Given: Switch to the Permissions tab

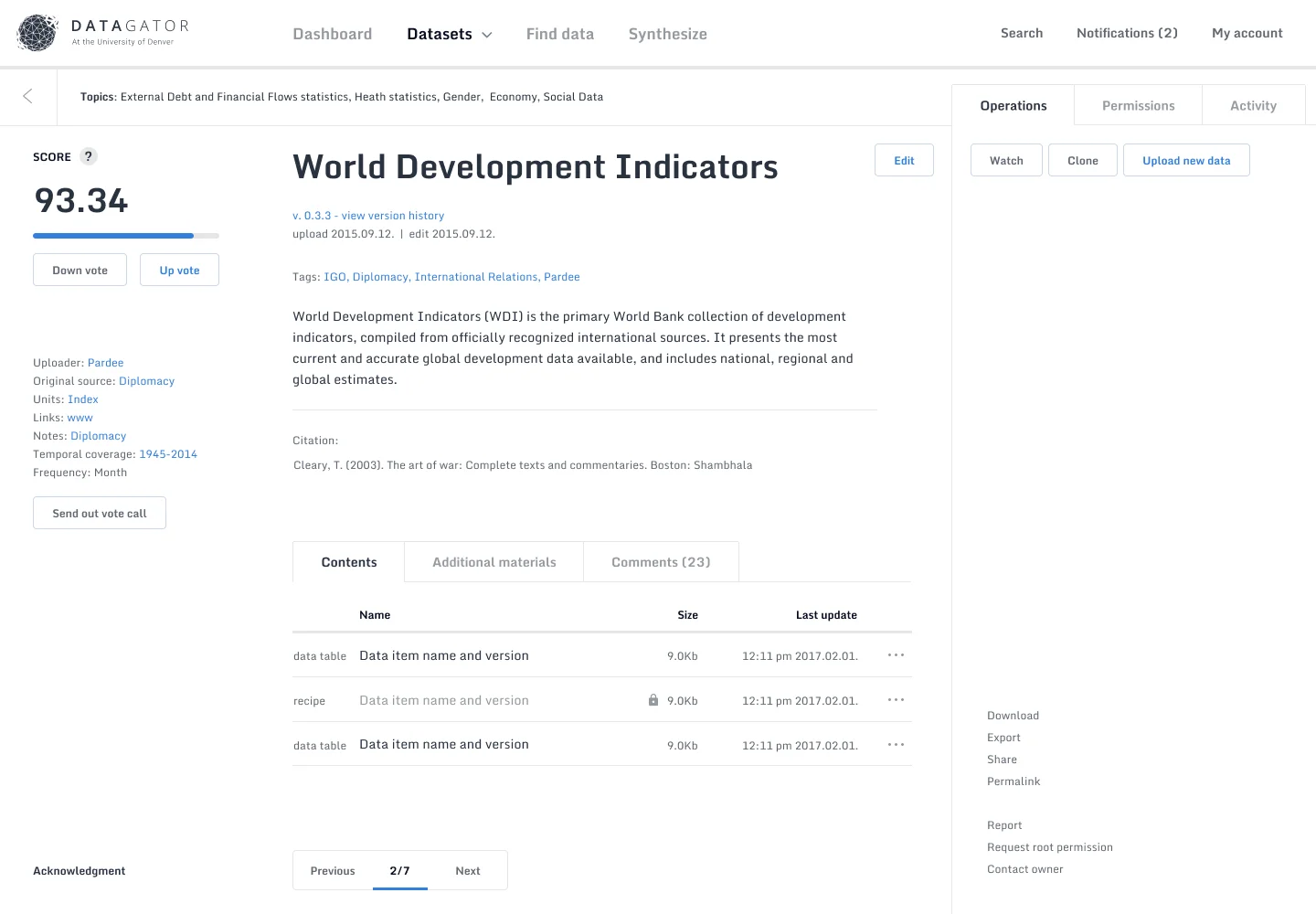Looking at the screenshot, I should (x=1138, y=106).
